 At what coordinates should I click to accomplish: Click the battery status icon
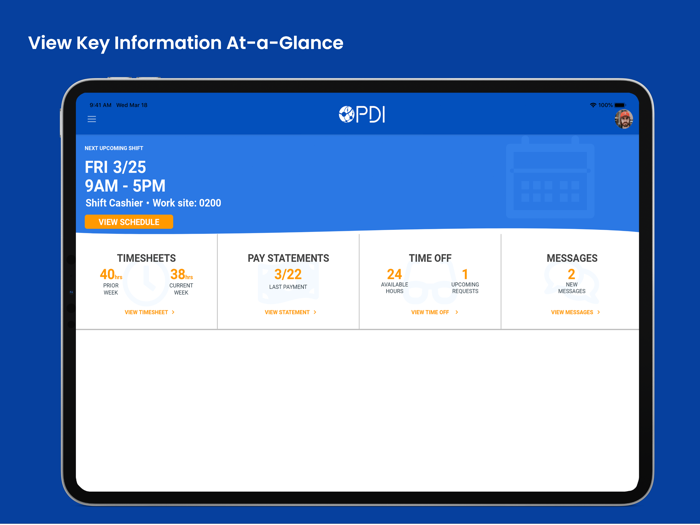[x=620, y=105]
